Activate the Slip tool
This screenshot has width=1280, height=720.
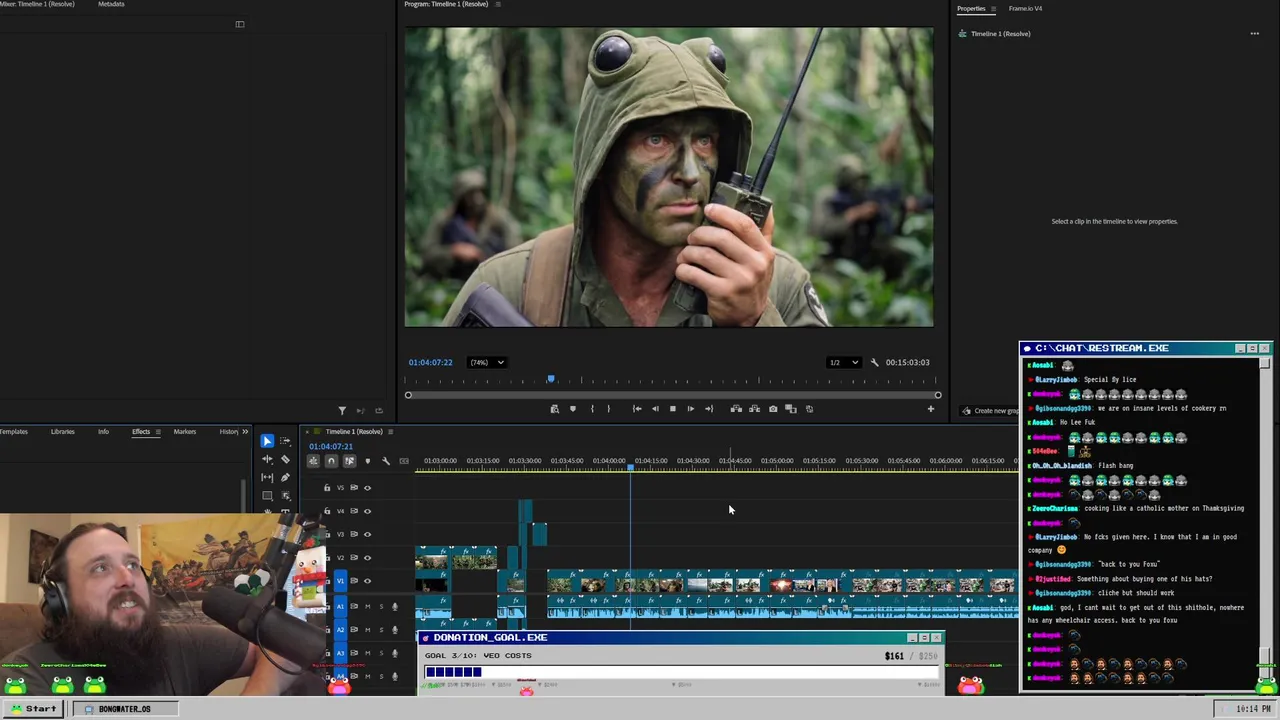[267, 477]
